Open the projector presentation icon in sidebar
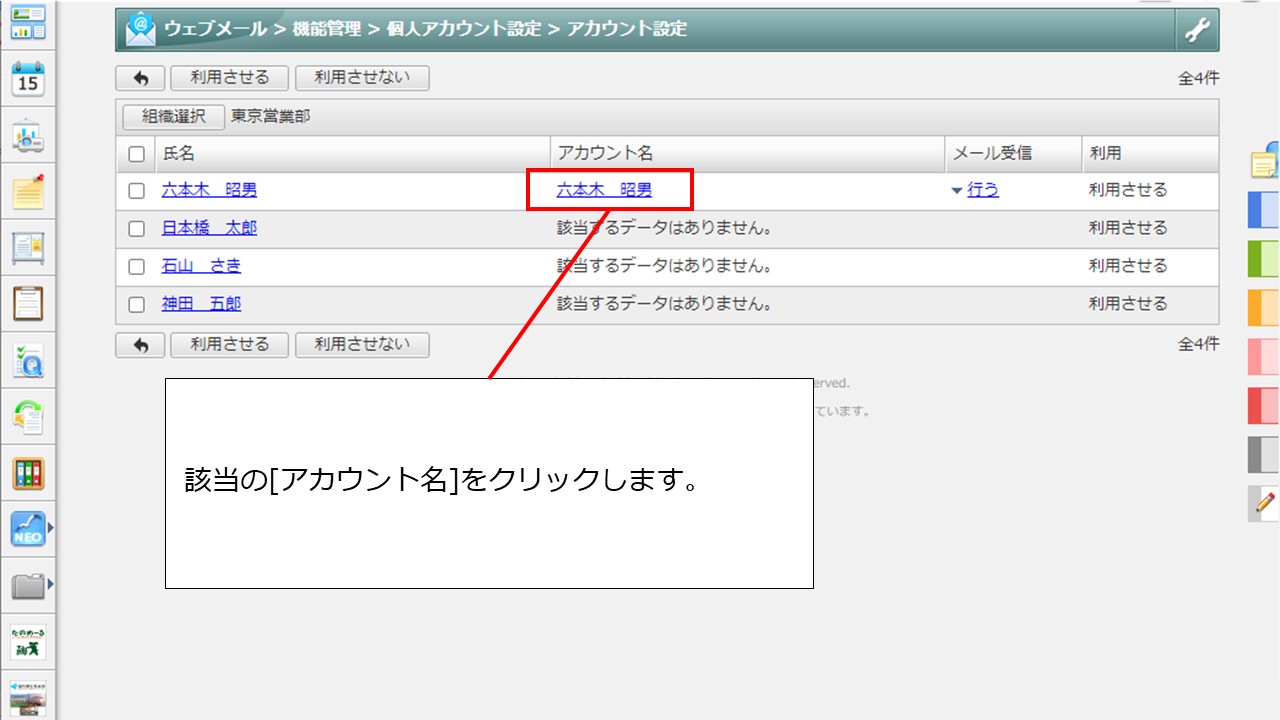1280x720 pixels. pyautogui.click(x=28, y=136)
